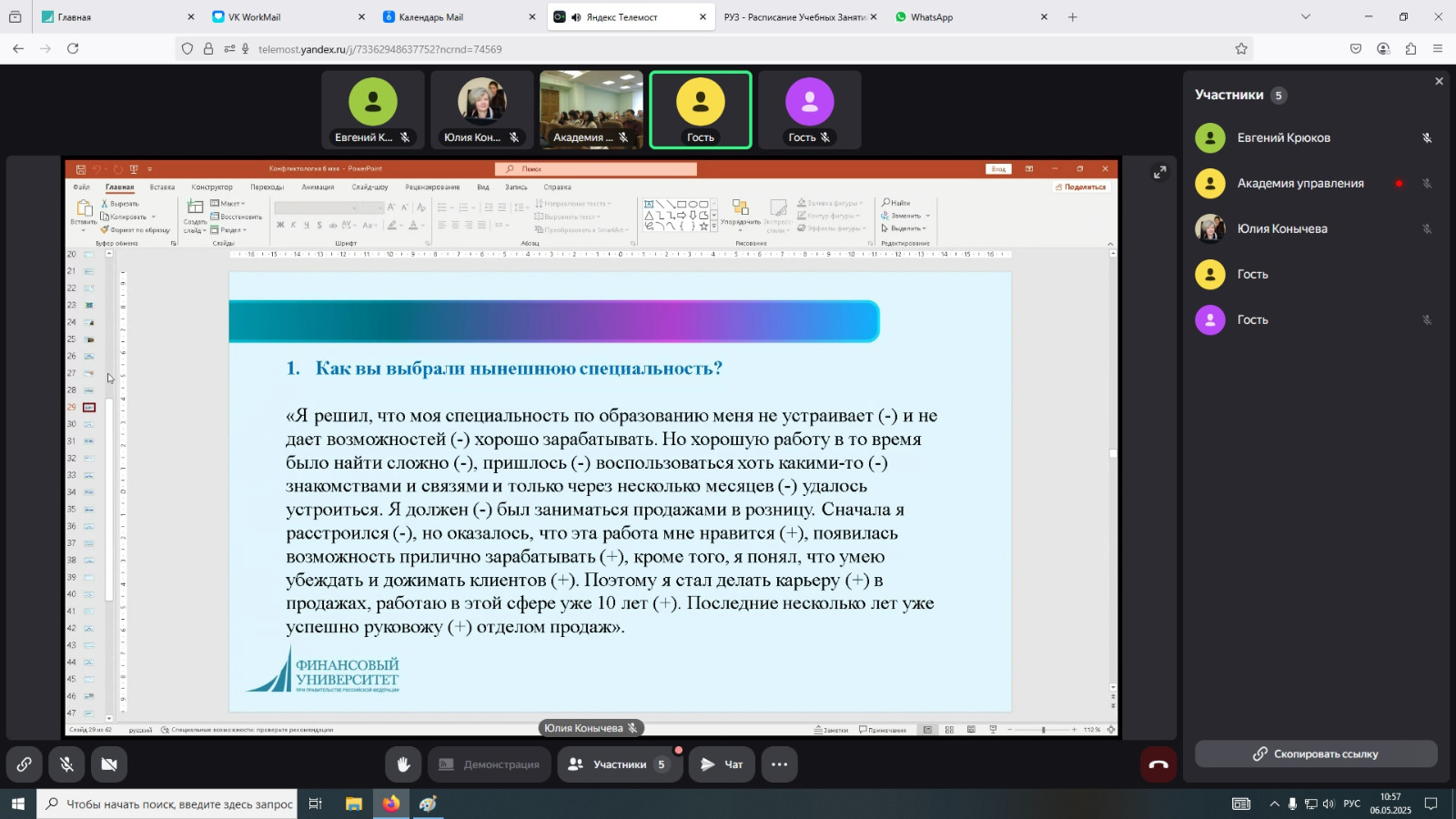Viewport: 1456px width, 819px height.
Task: Go back to the previous page
Action: tap(18, 49)
